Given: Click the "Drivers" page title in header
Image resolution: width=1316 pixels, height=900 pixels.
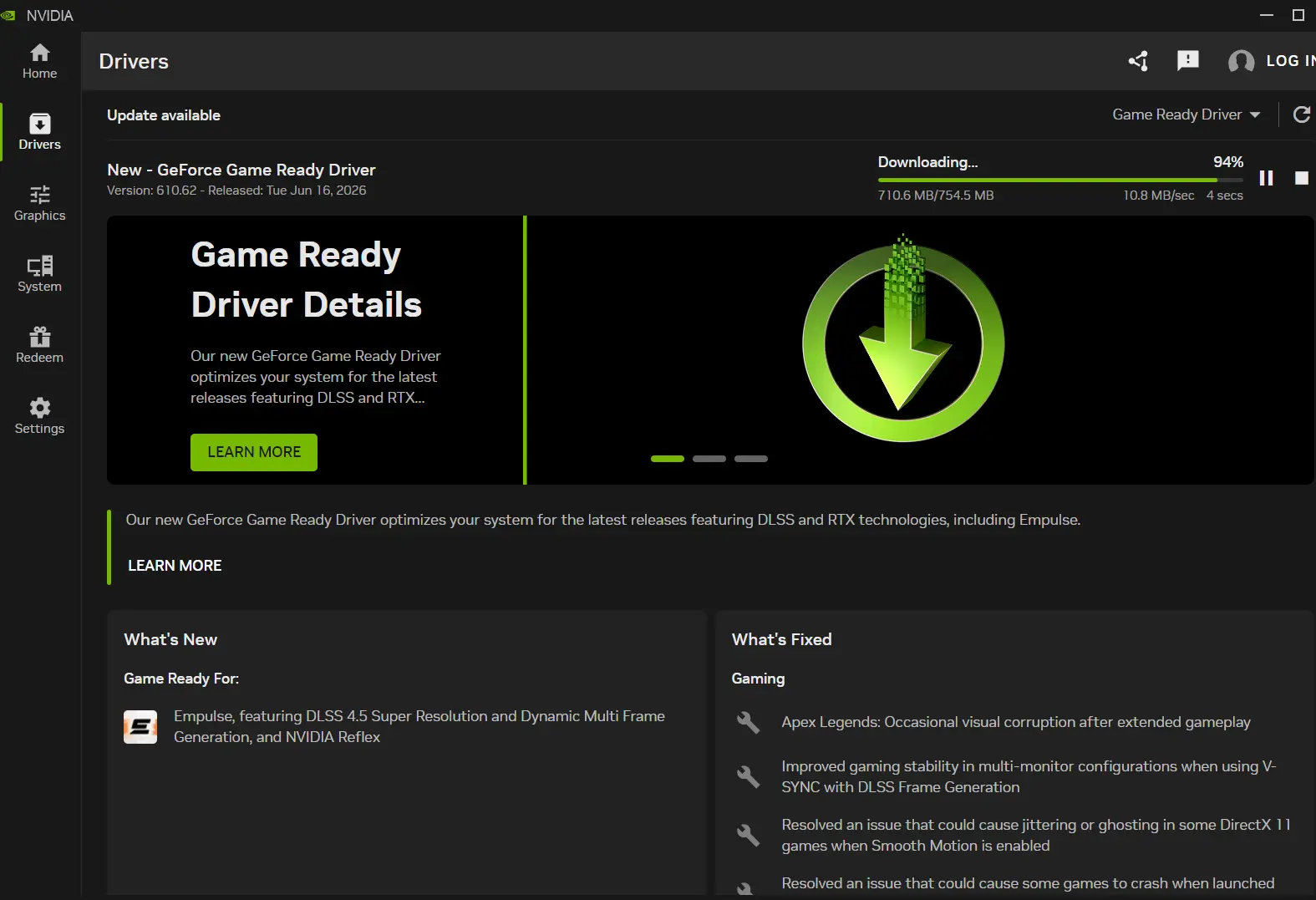Looking at the screenshot, I should pos(134,61).
